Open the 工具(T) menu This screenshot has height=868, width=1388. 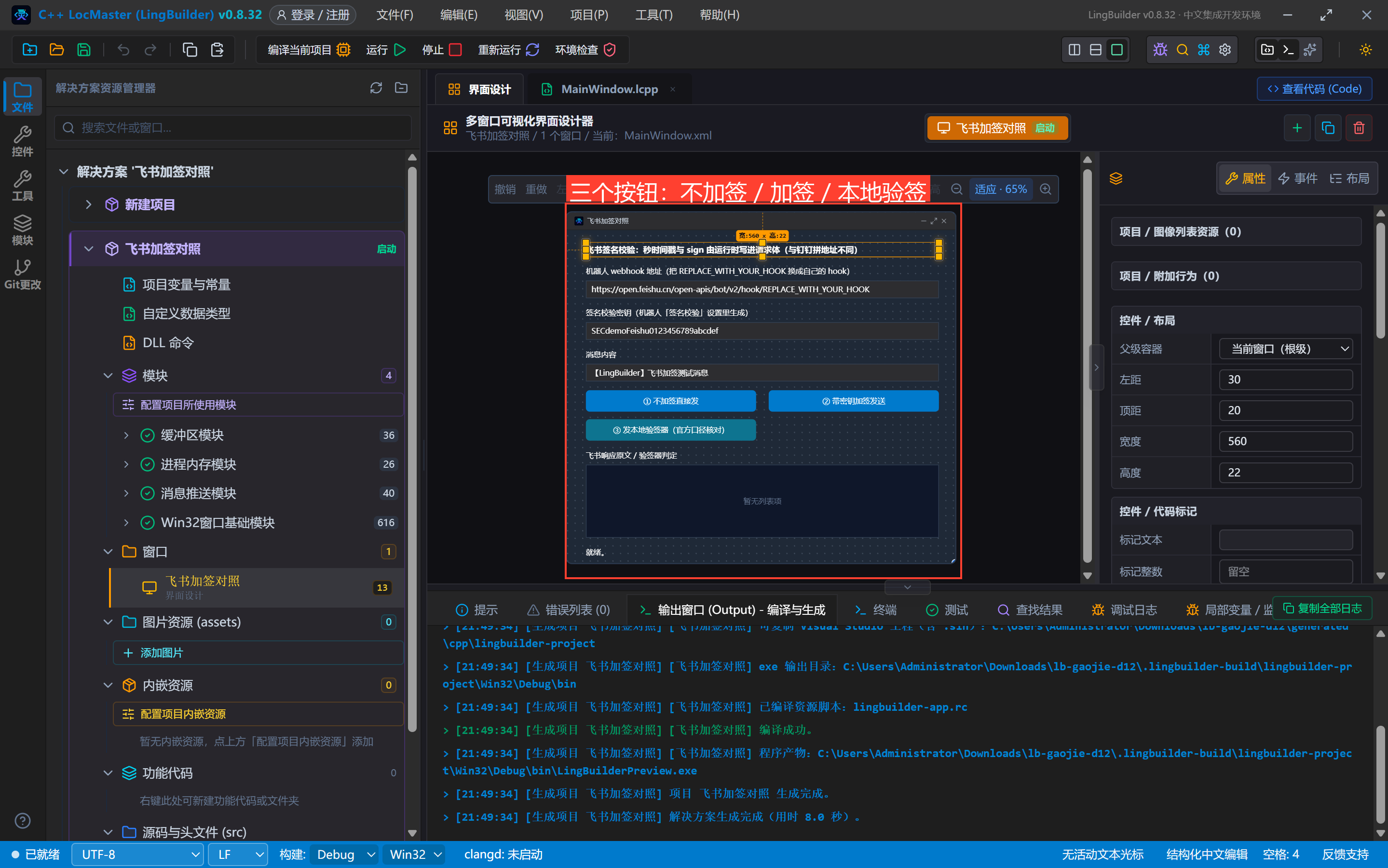(653, 15)
